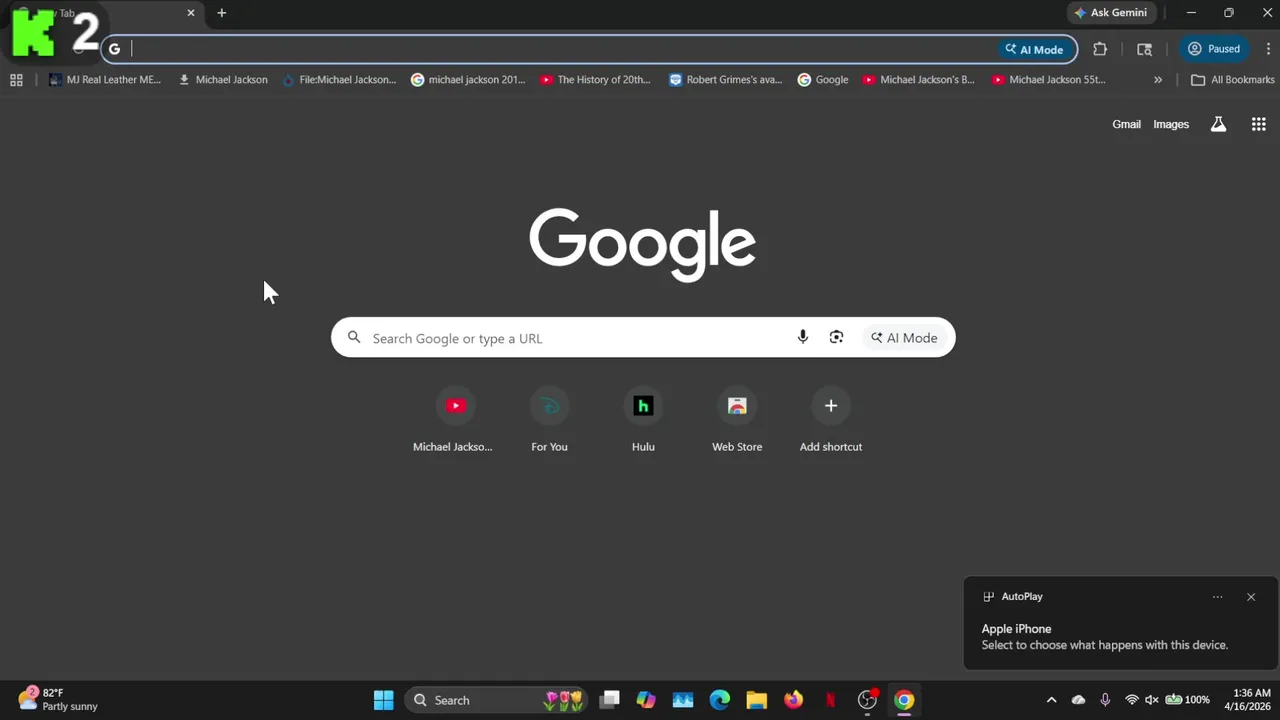Click the Chrome taskbar icon
Image resolution: width=1280 pixels, height=720 pixels.
(904, 700)
